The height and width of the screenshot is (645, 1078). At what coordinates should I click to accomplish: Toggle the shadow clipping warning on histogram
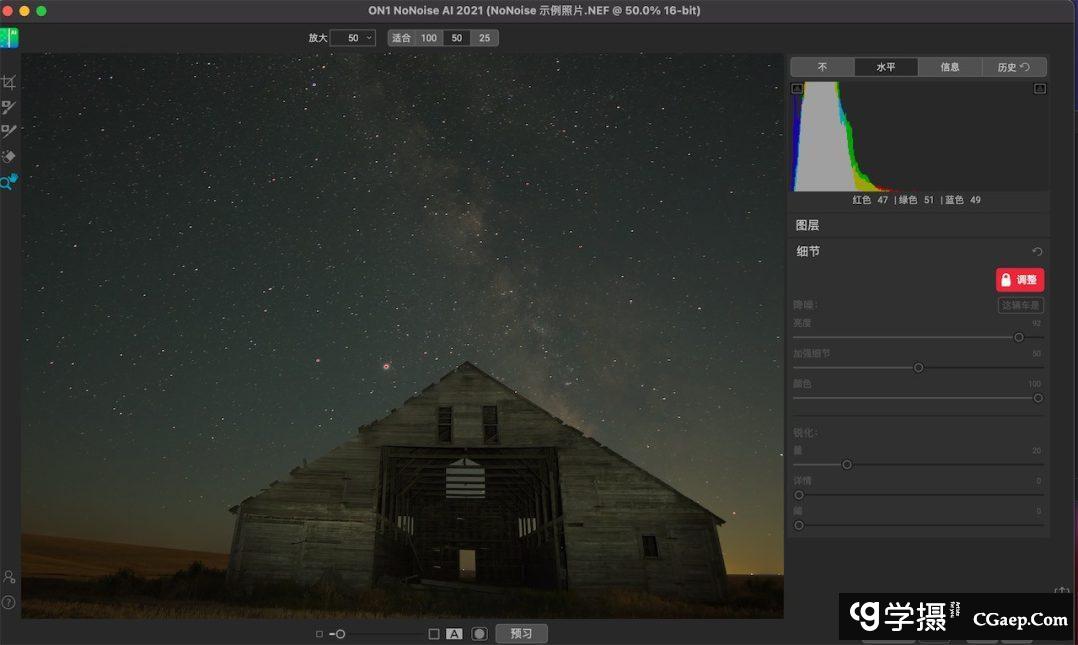point(797,88)
